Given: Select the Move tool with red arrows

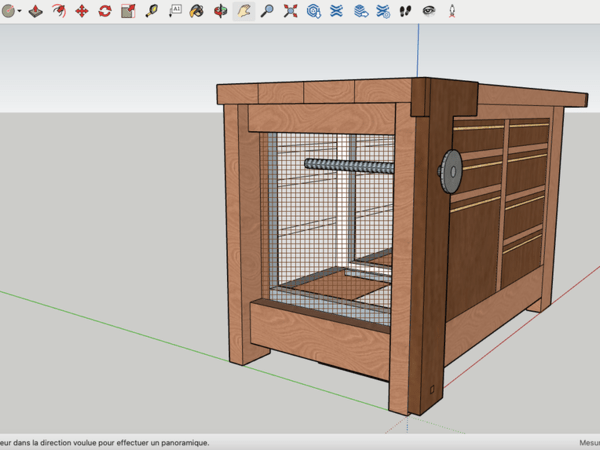Looking at the screenshot, I should pyautogui.click(x=82, y=11).
